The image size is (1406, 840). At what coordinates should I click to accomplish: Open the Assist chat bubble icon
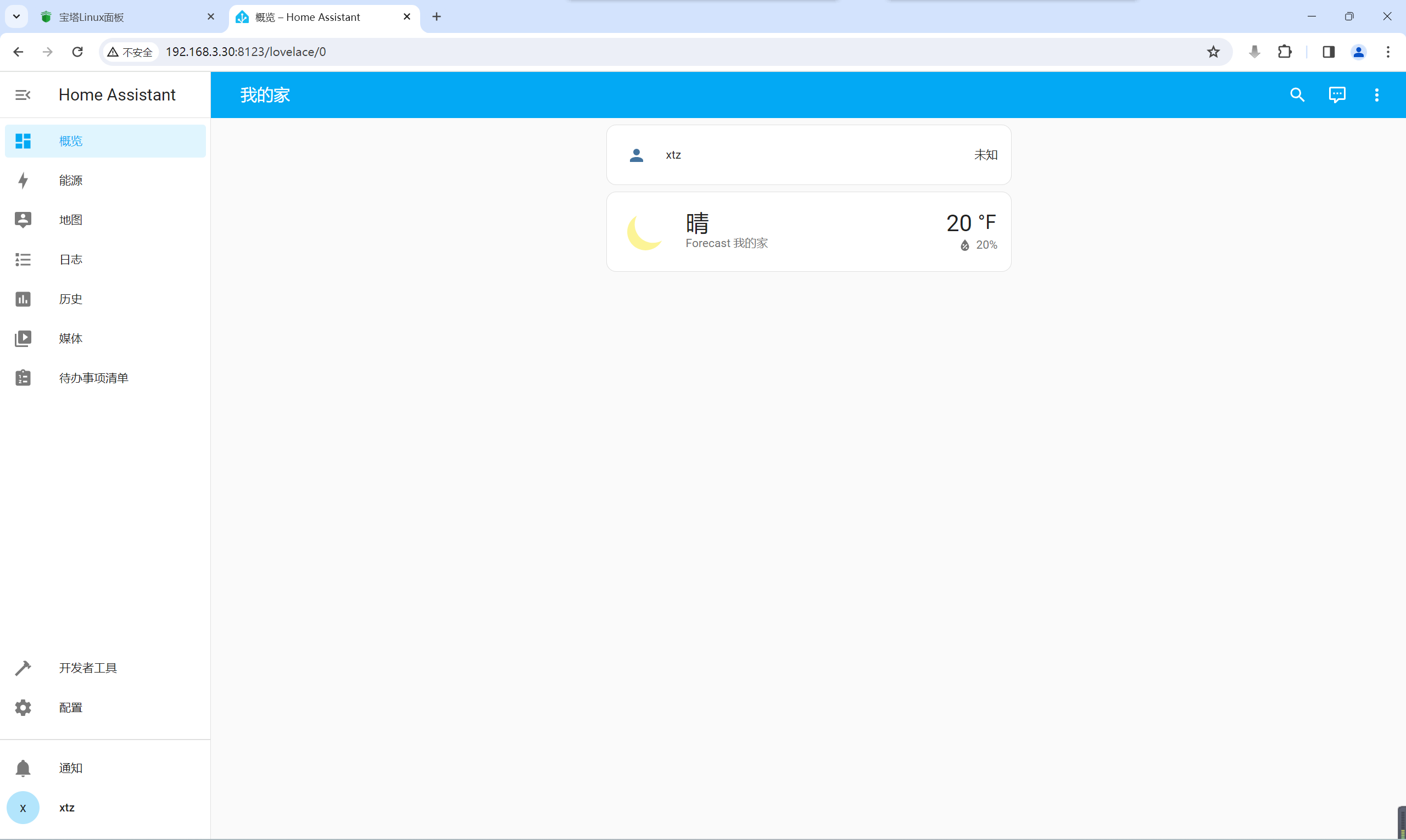(1336, 95)
